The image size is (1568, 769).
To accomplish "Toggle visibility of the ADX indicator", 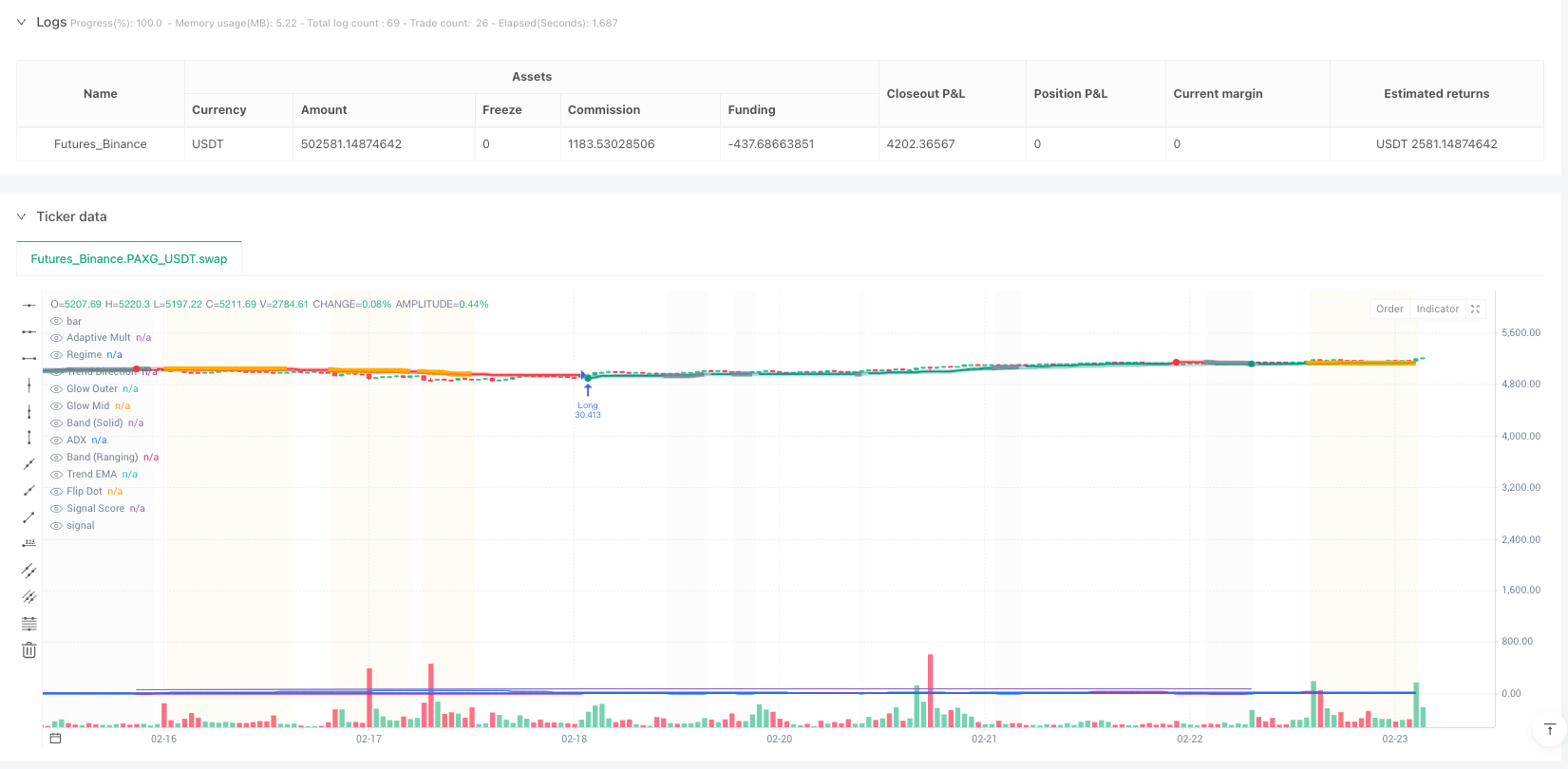I will click(57, 441).
